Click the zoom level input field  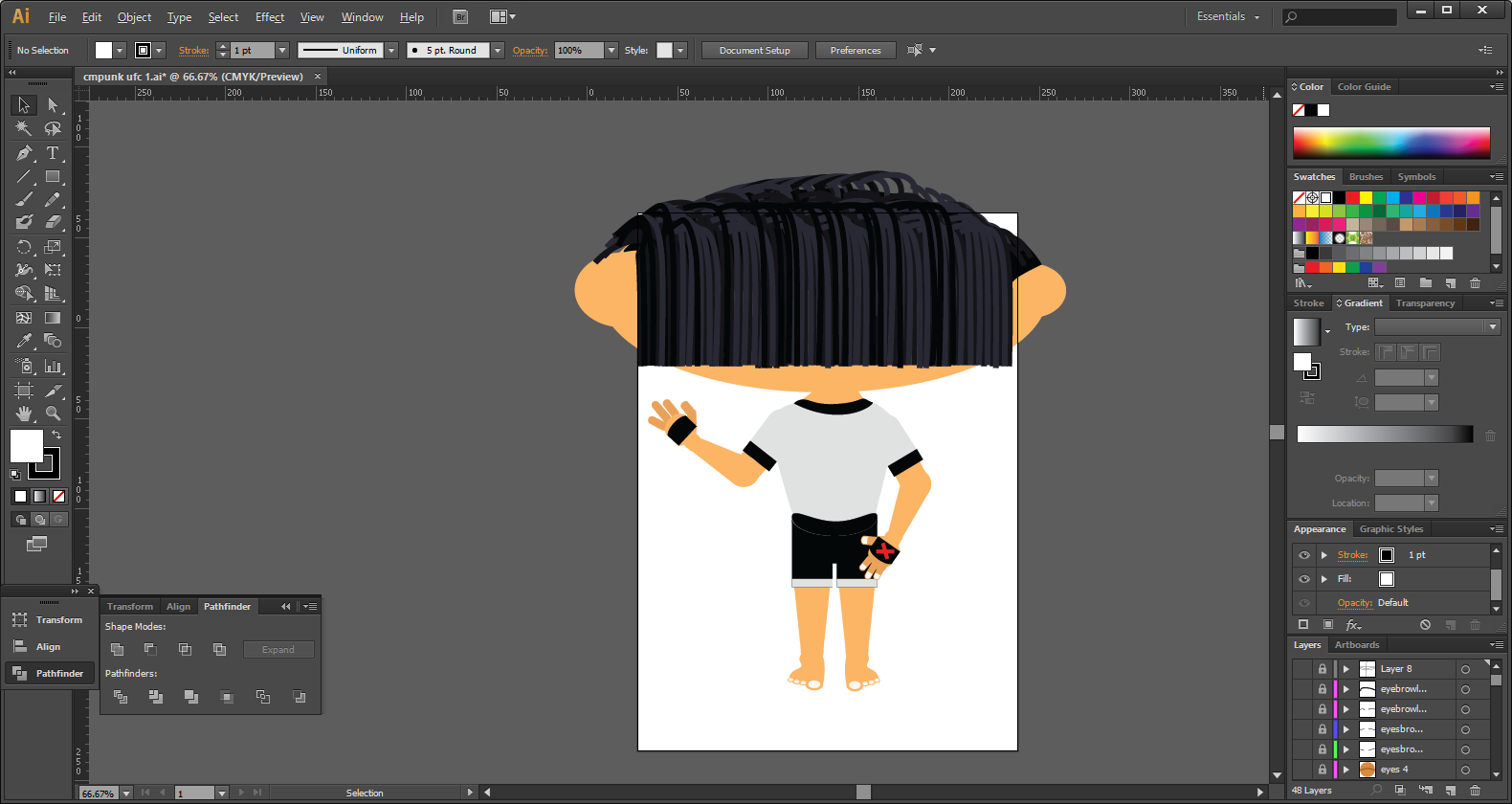click(99, 793)
